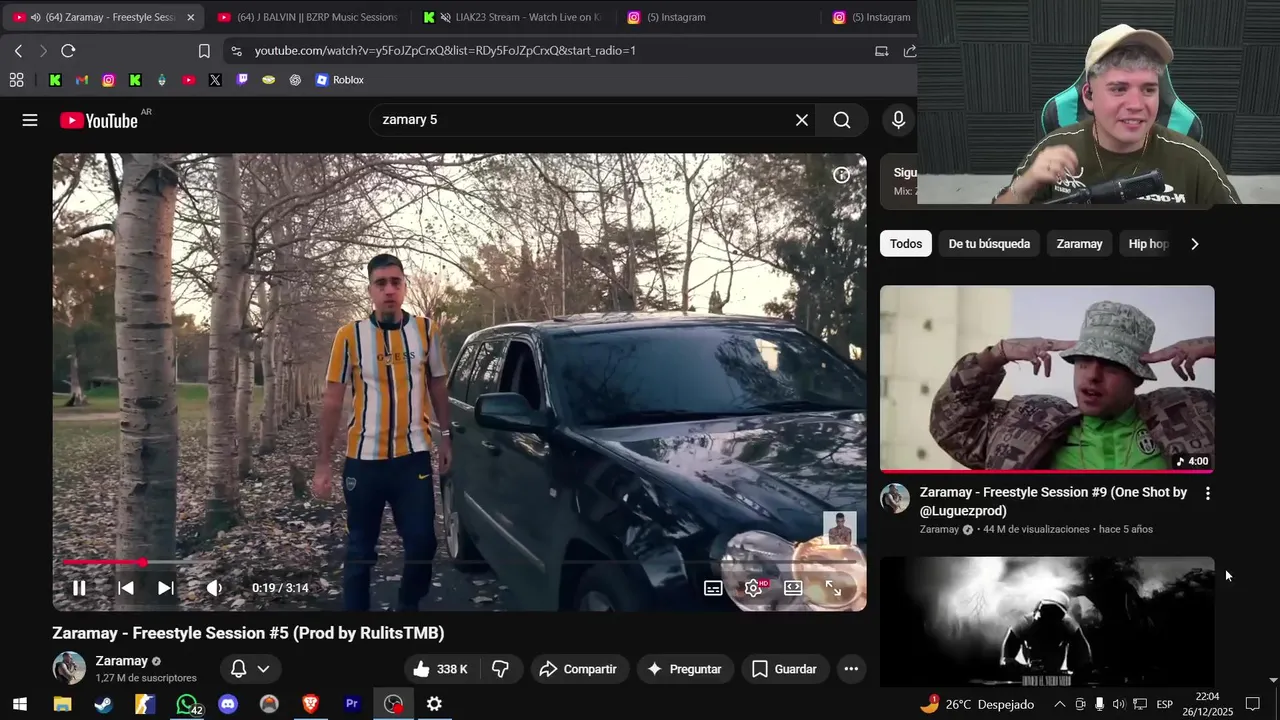This screenshot has height=720, width=1280.
Task: Click the cast/media icon in address bar
Action: tap(881, 51)
